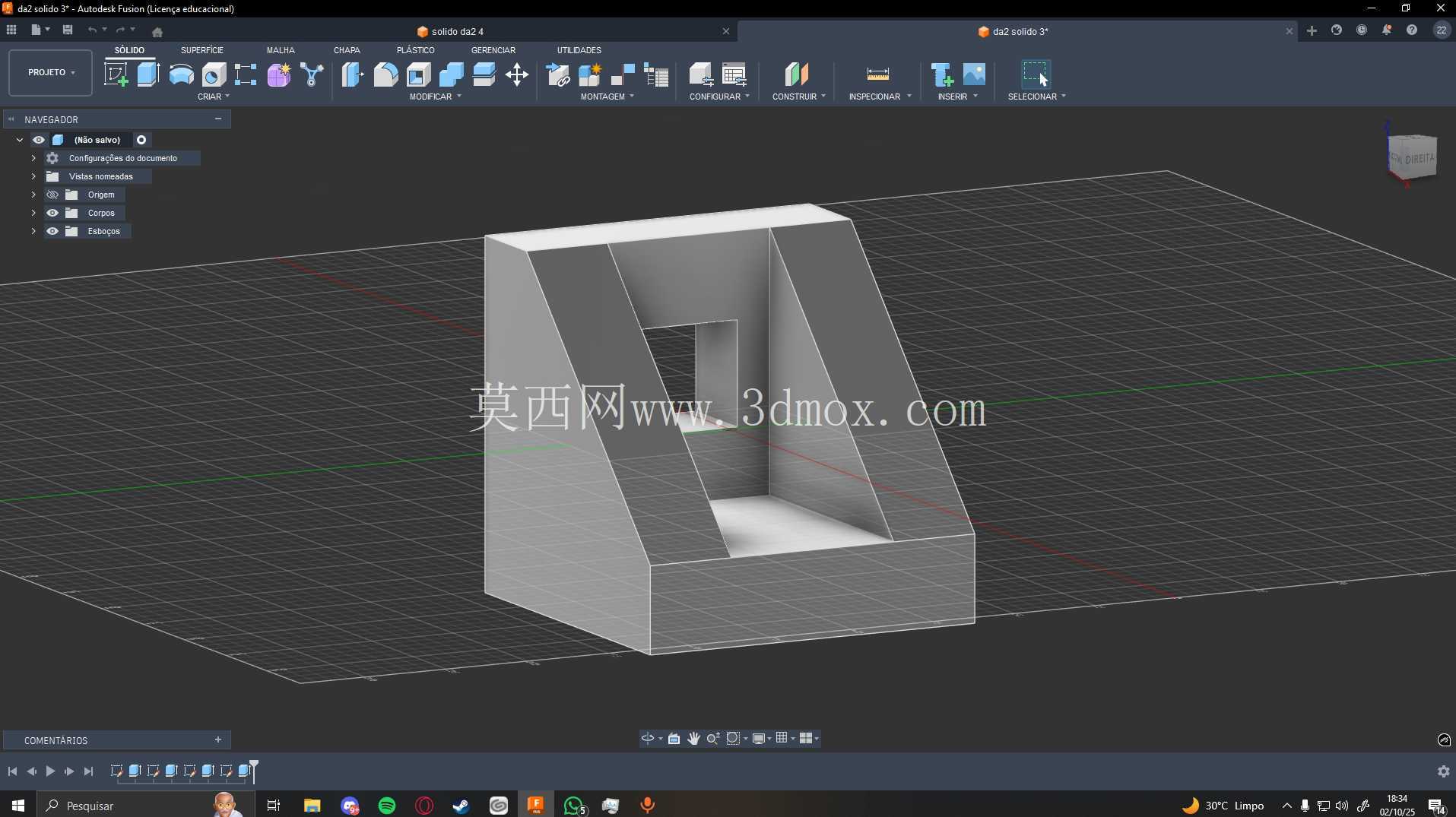The width and height of the screenshot is (1456, 817).
Task: Click the timeline end-of-history marker
Action: pyautogui.click(x=254, y=770)
